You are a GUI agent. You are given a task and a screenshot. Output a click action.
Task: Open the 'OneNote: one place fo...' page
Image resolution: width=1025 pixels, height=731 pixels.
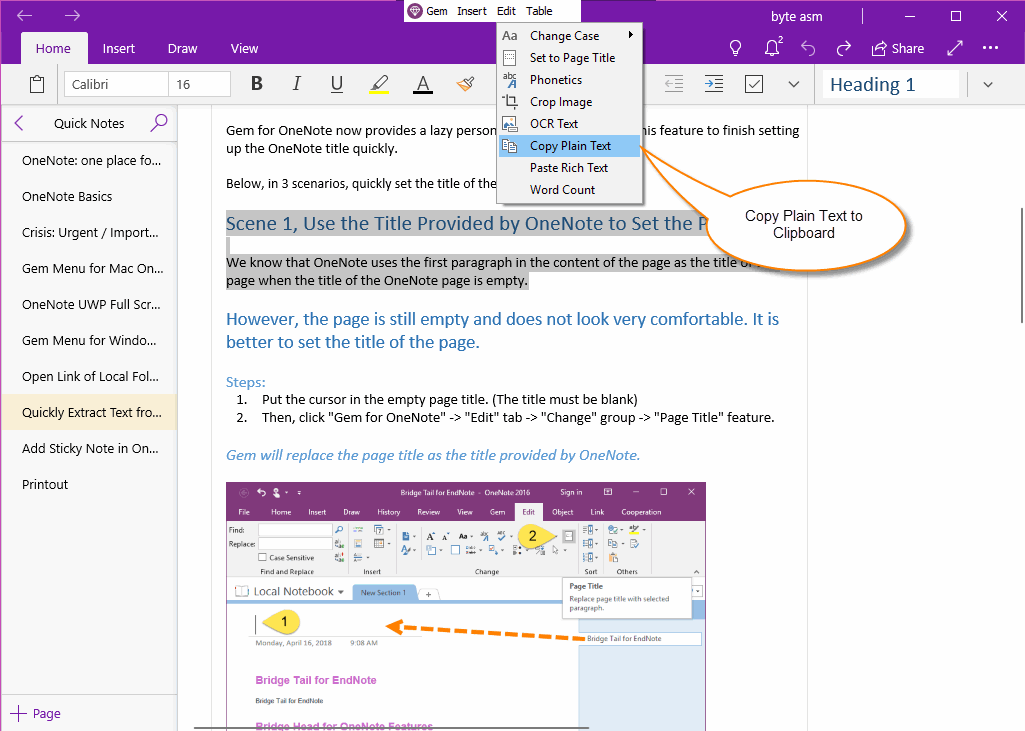pos(90,161)
